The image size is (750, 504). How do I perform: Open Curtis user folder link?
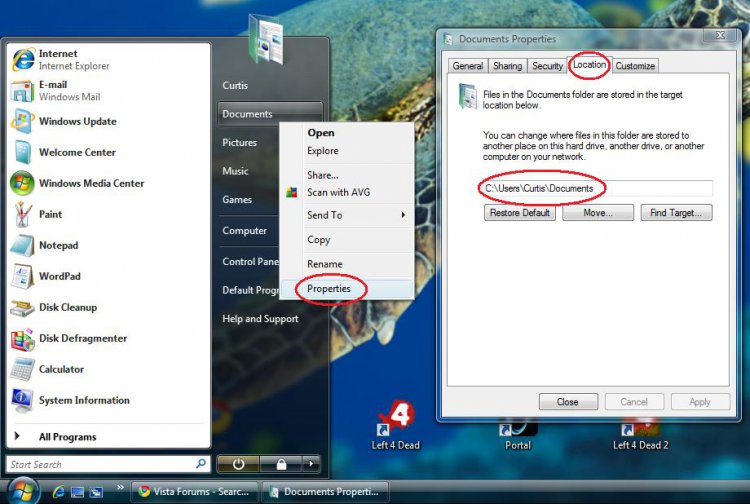[x=235, y=86]
